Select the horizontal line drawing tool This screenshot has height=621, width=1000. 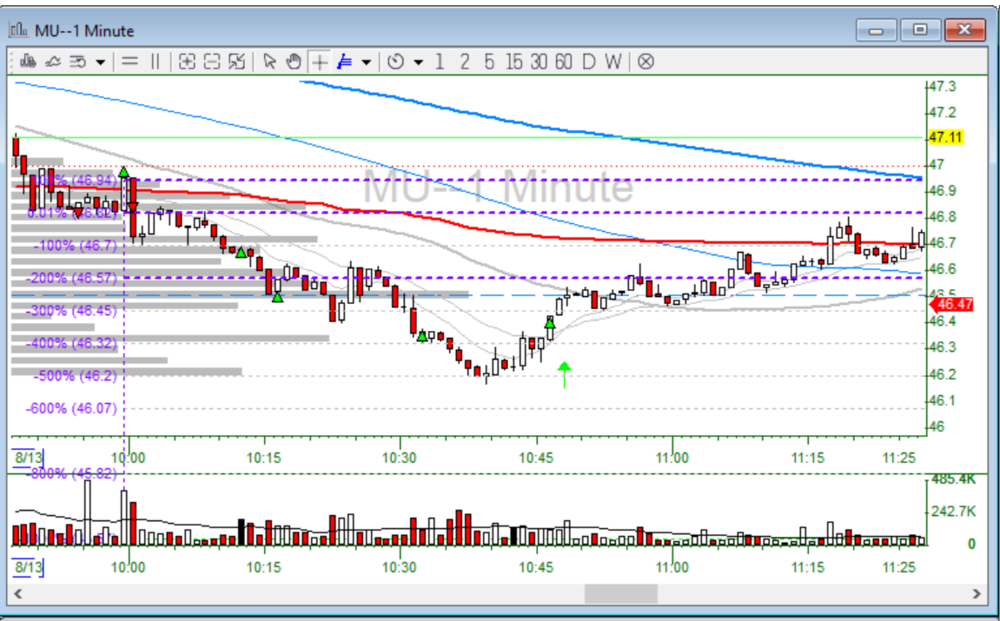(129, 61)
